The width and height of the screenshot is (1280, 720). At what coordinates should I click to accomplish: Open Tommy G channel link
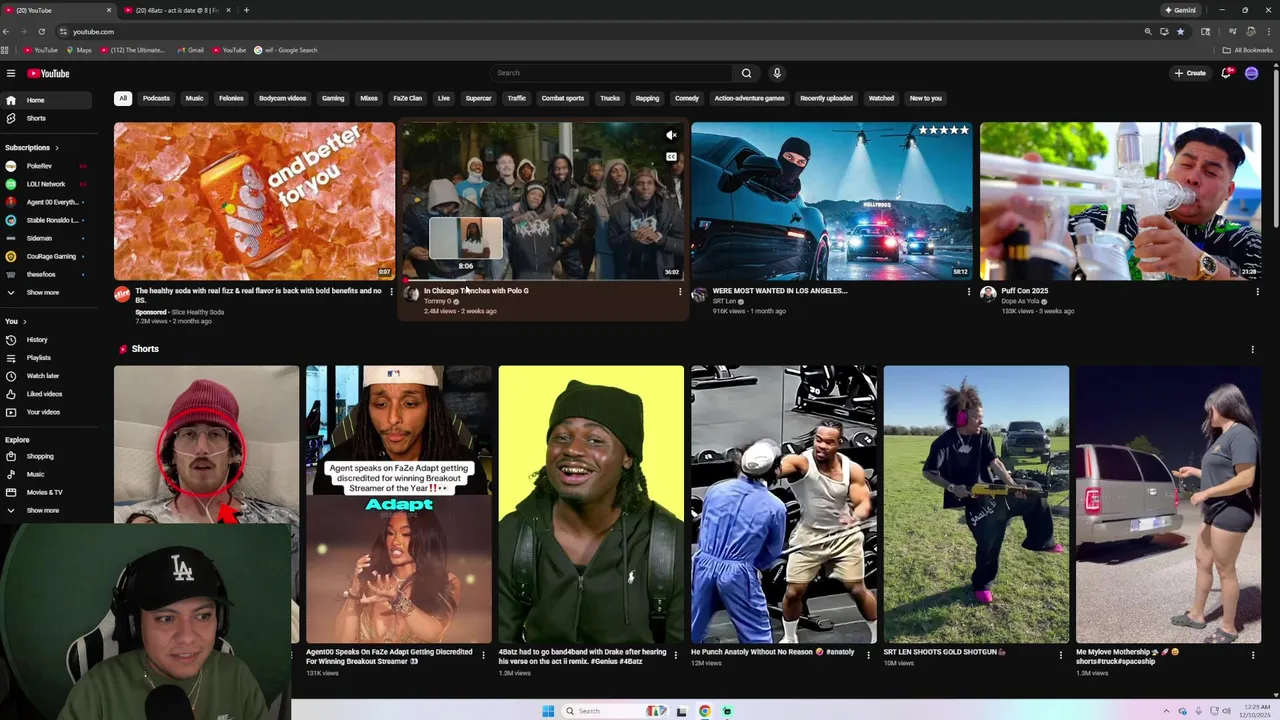coord(437,301)
